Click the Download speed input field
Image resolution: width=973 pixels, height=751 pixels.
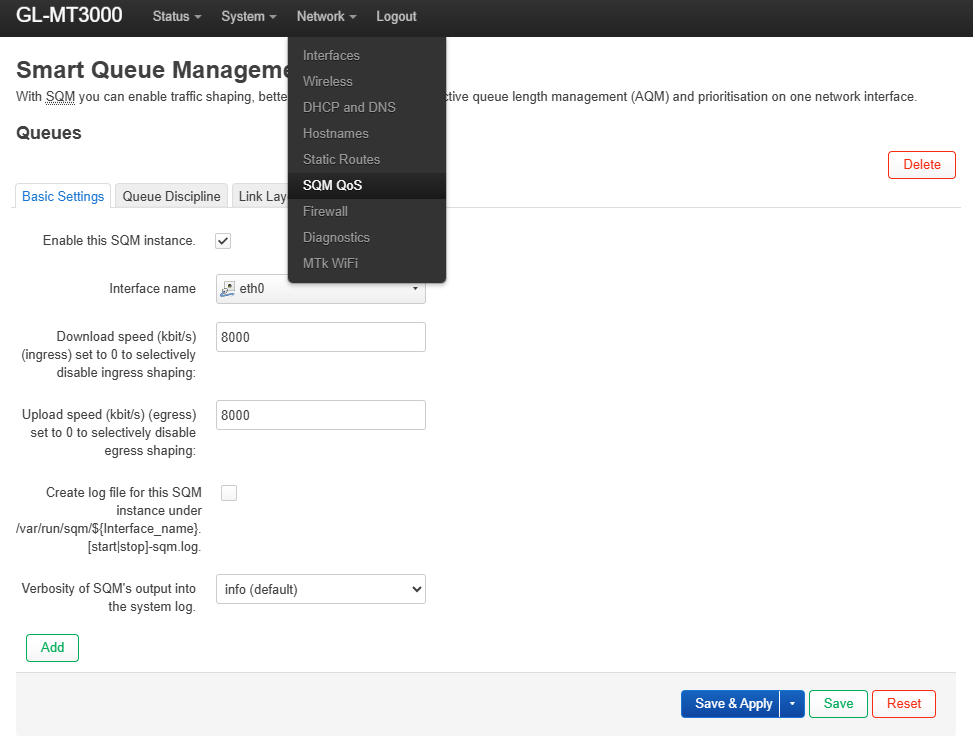pyautogui.click(x=320, y=337)
